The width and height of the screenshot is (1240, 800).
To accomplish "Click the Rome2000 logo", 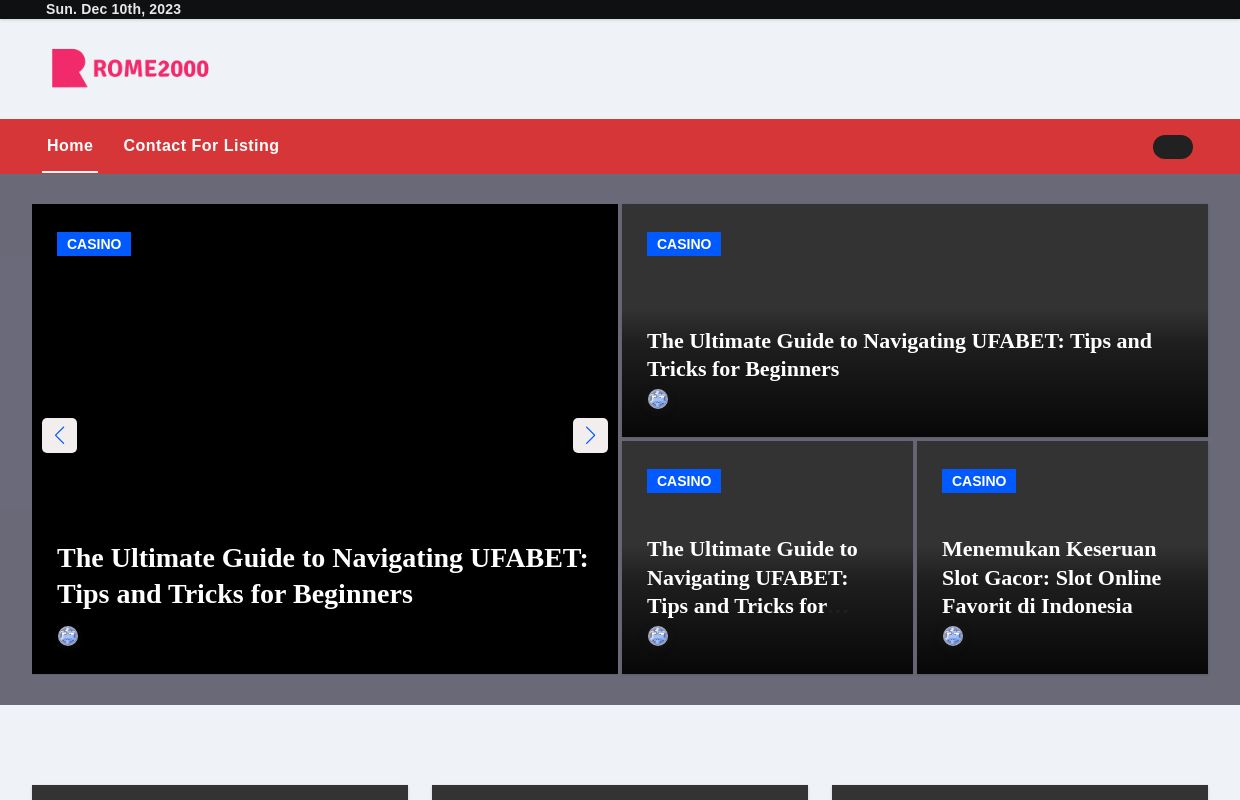I will (130, 68).
